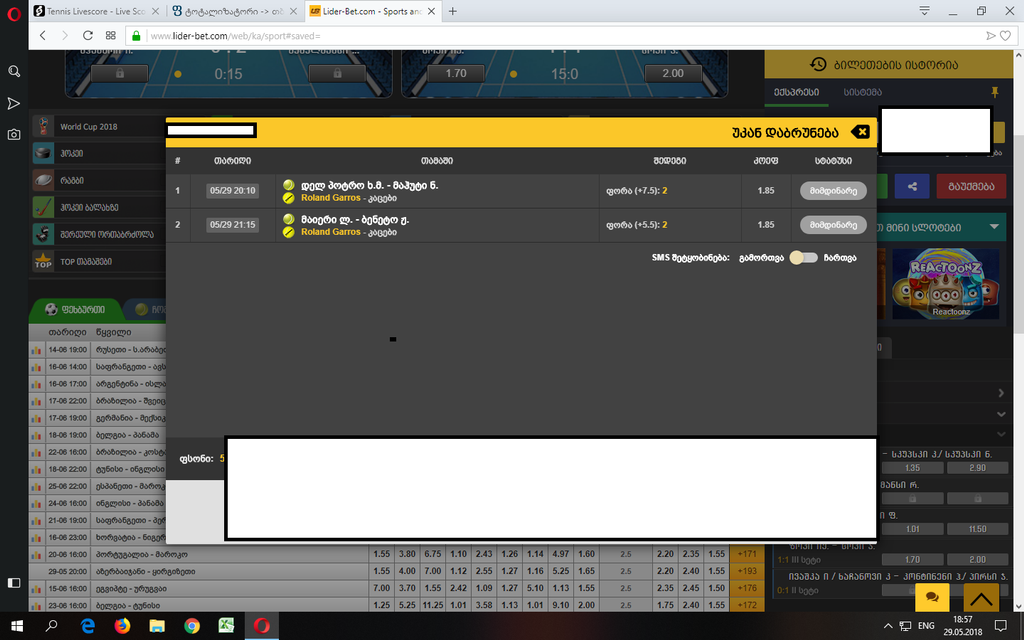The width and height of the screenshot is (1024, 640).
Task: Click the blue share button
Action: coord(912,186)
